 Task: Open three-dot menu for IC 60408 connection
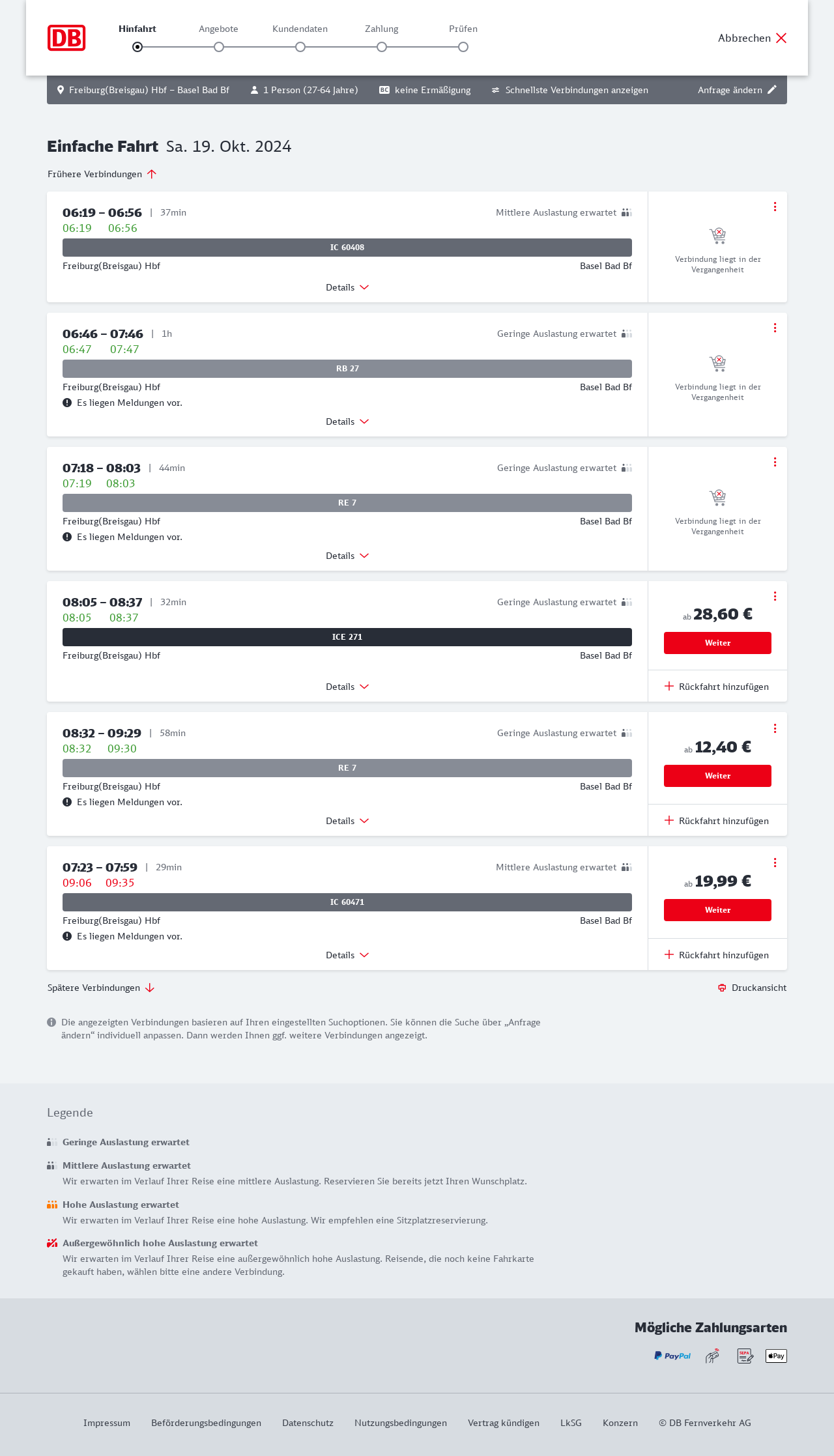[x=775, y=207]
